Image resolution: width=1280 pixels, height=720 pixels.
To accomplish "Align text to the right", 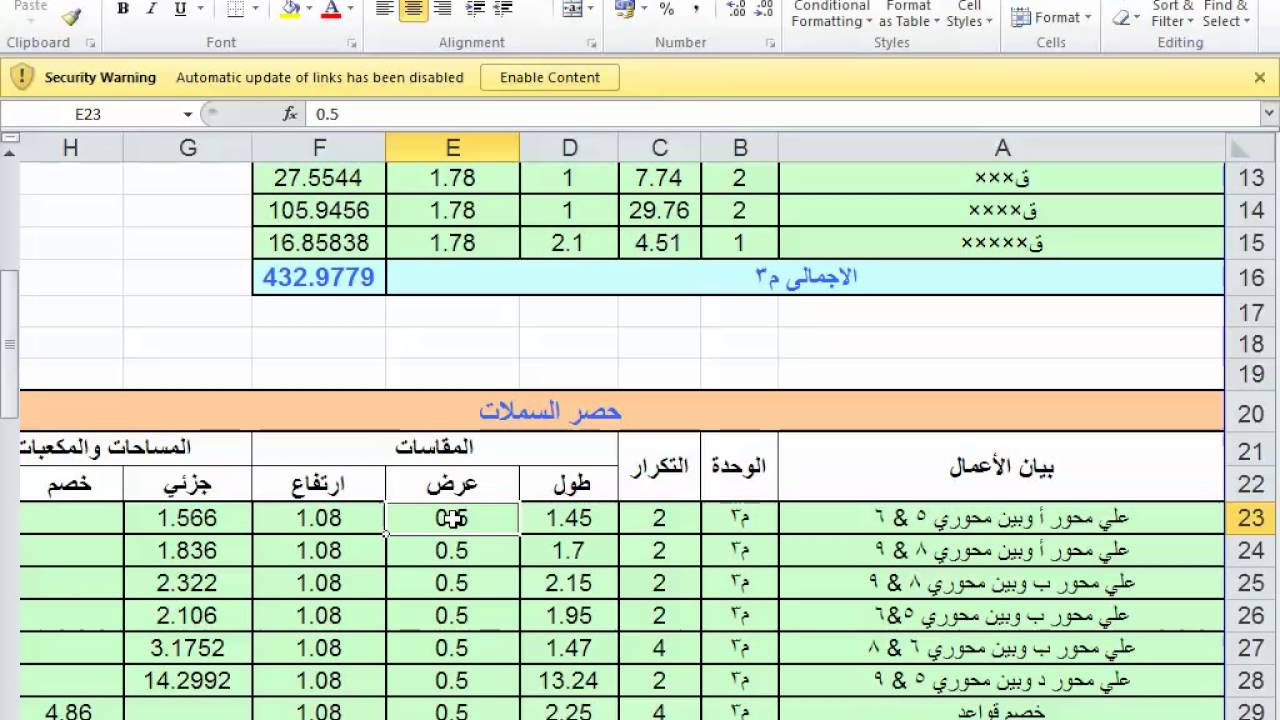I will tap(442, 9).
